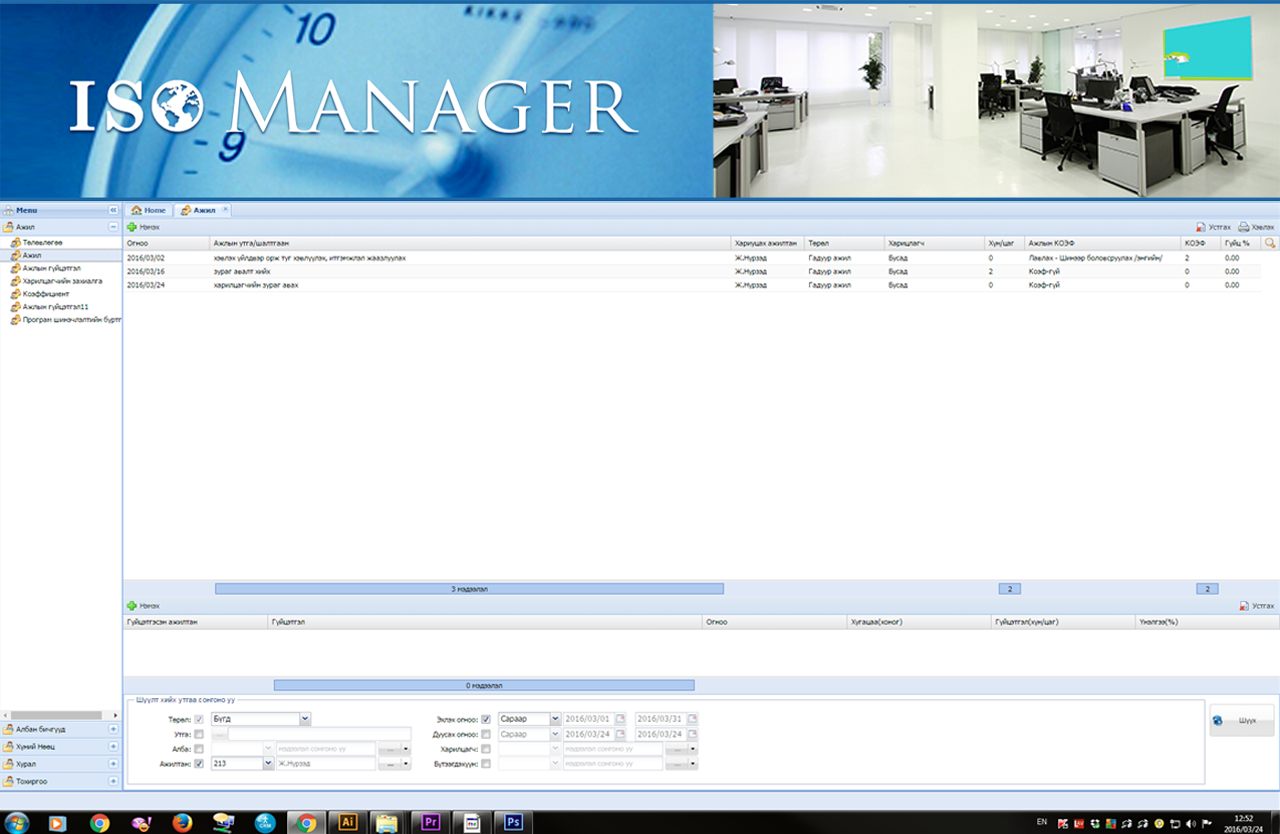Open Төлөвлөгөө in the sidebar tree
This screenshot has height=834, width=1280.
coord(43,243)
